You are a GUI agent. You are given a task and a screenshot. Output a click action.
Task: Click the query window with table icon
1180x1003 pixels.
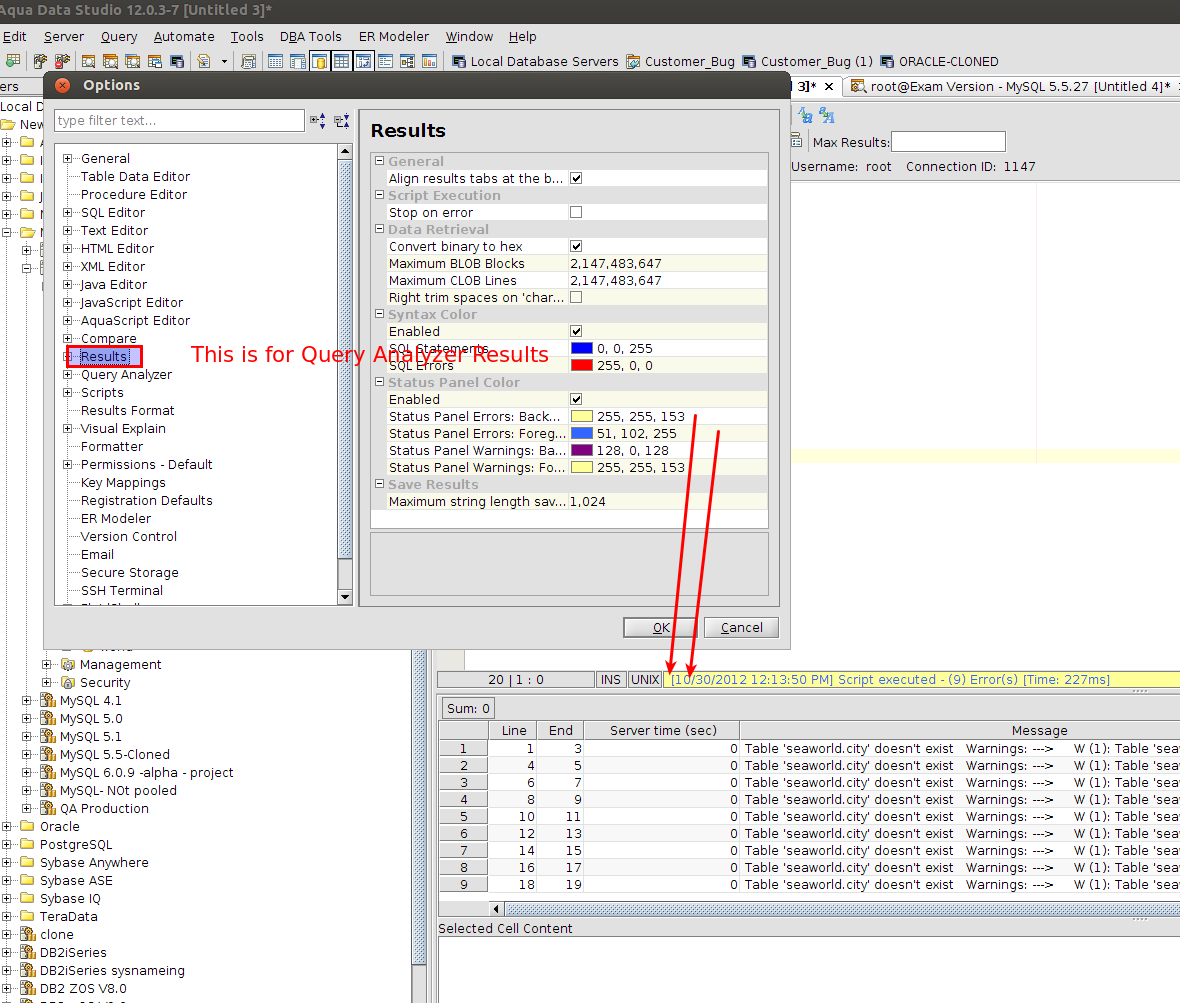155,61
